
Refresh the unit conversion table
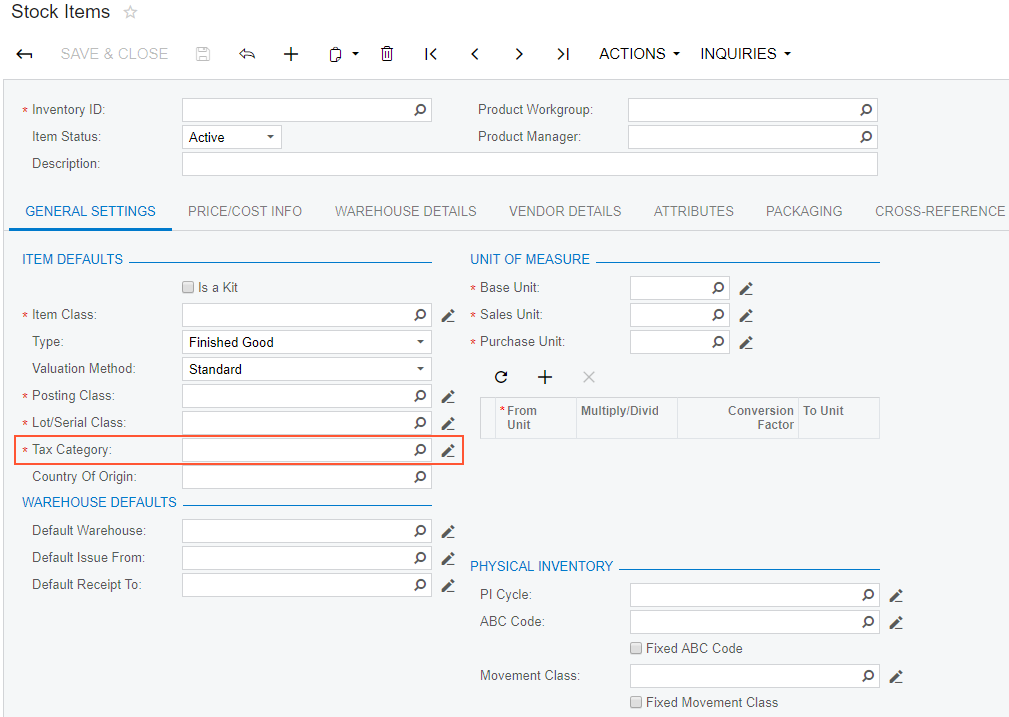point(501,377)
